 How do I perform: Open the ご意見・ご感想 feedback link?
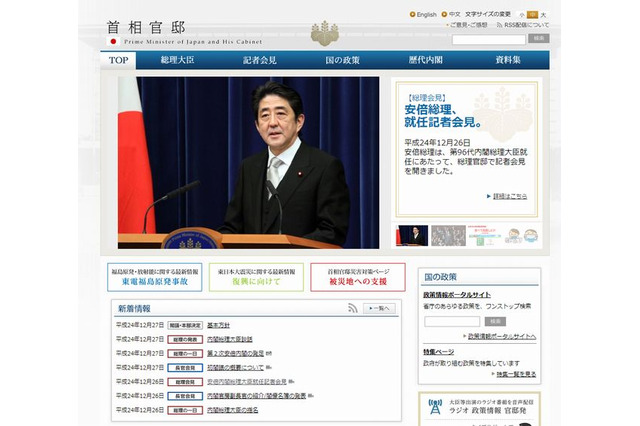pos(469,25)
